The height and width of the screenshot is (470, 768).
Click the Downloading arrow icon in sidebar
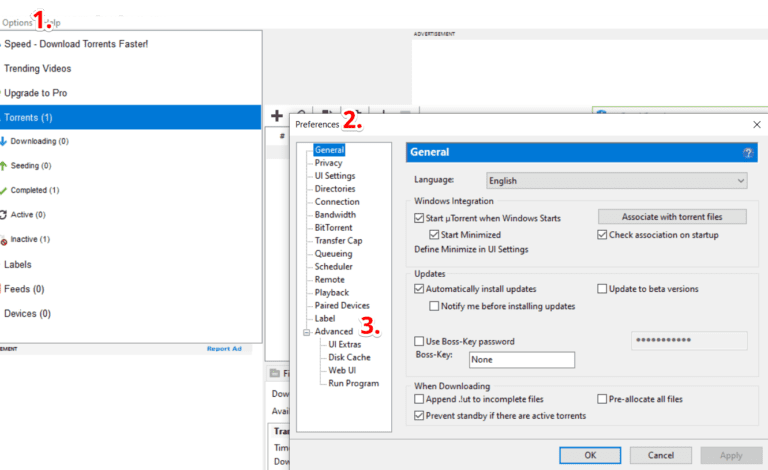click(x=3, y=141)
